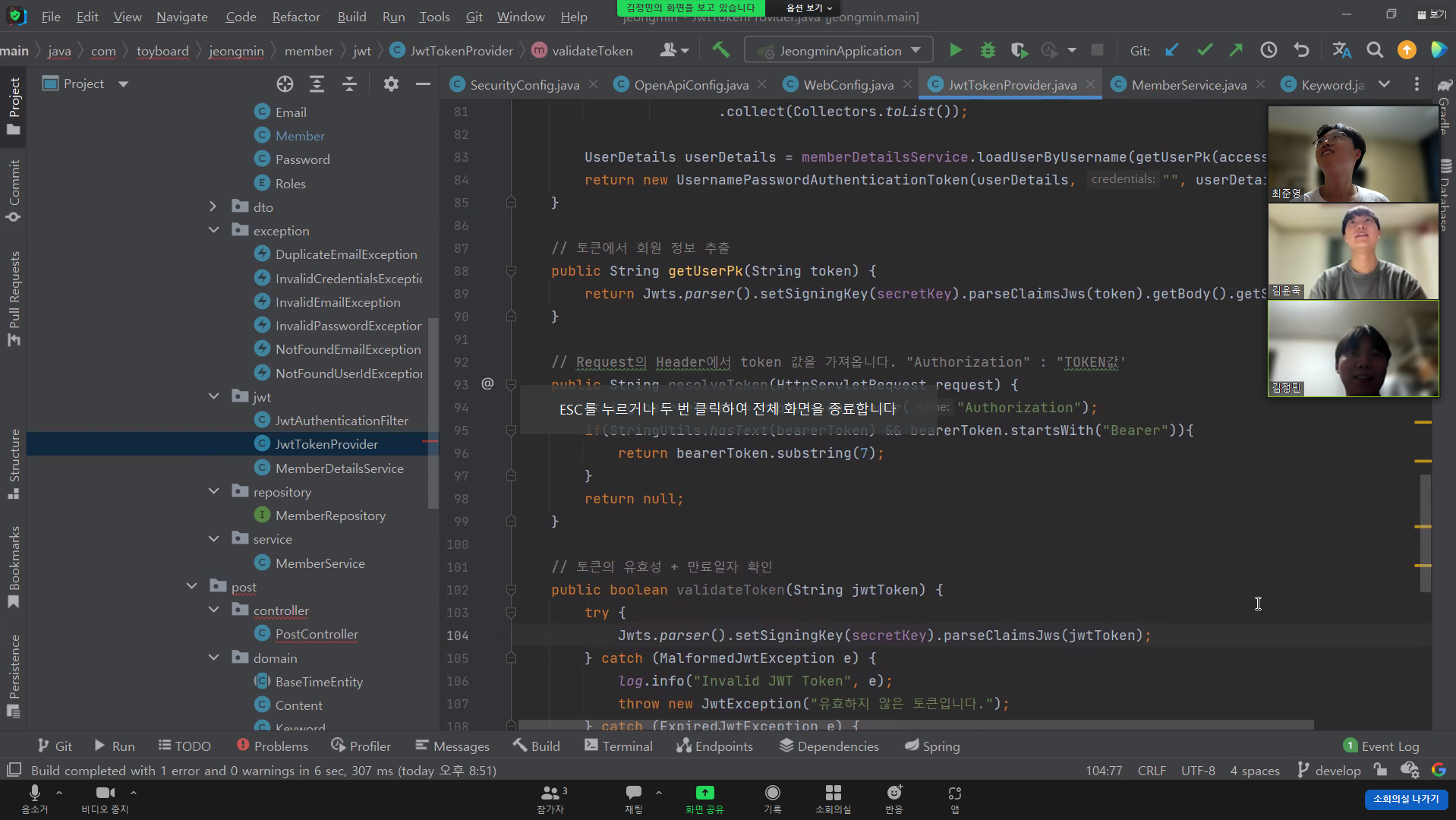The image size is (1456, 820).
Task: Fold validateToken method at line 102
Action: coord(511,590)
